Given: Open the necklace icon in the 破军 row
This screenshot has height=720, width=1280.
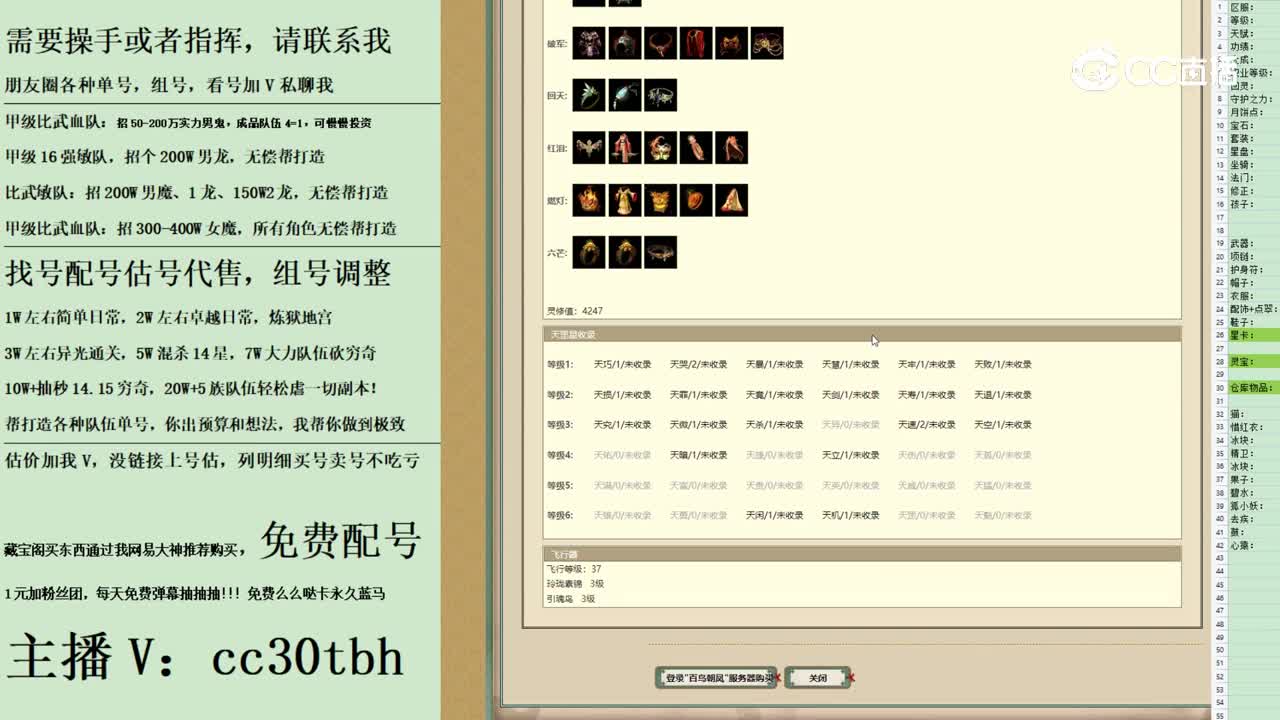Looking at the screenshot, I should click(x=660, y=43).
